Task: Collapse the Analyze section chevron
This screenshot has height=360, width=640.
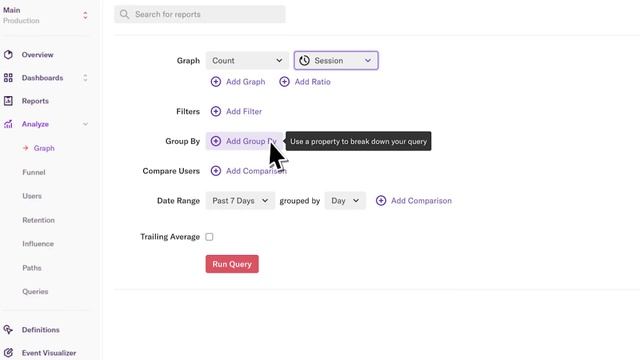Action: click(x=85, y=124)
